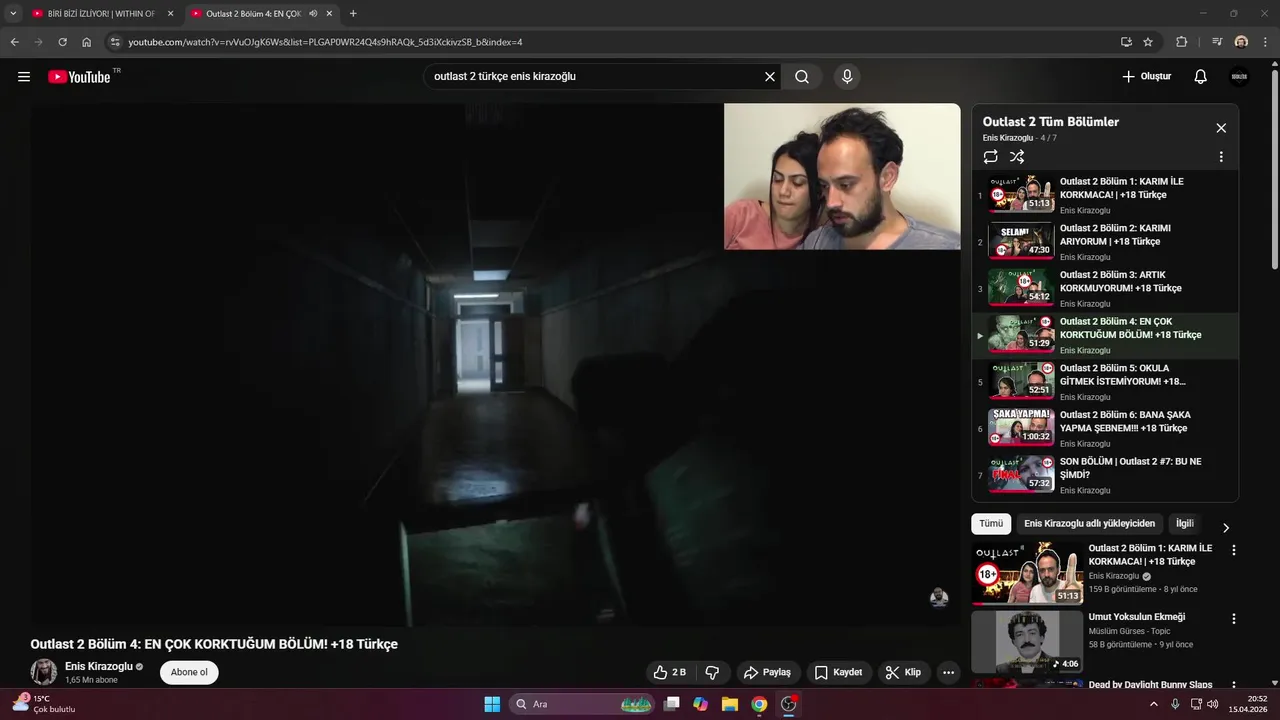Open Chrome extensions puzzle icon
The height and width of the screenshot is (720, 1280).
[x=1181, y=42]
